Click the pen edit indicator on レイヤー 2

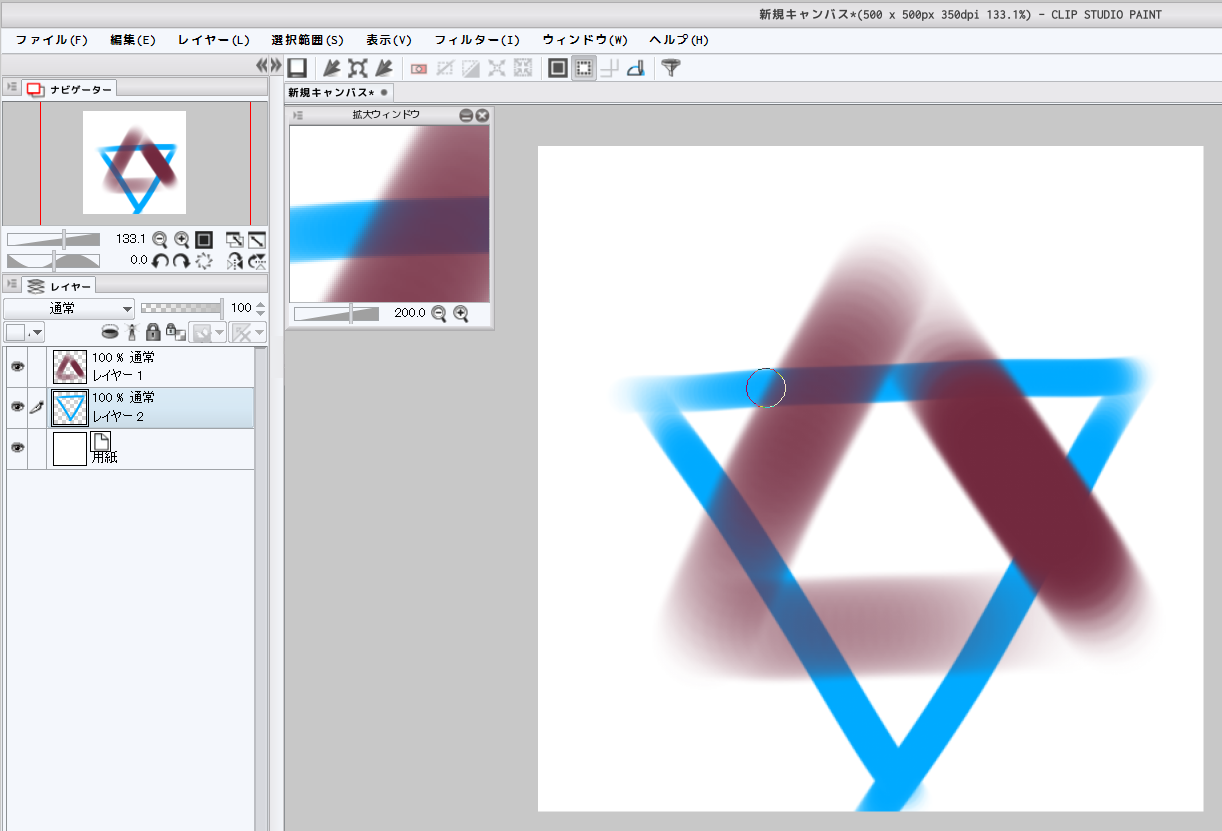[38, 407]
